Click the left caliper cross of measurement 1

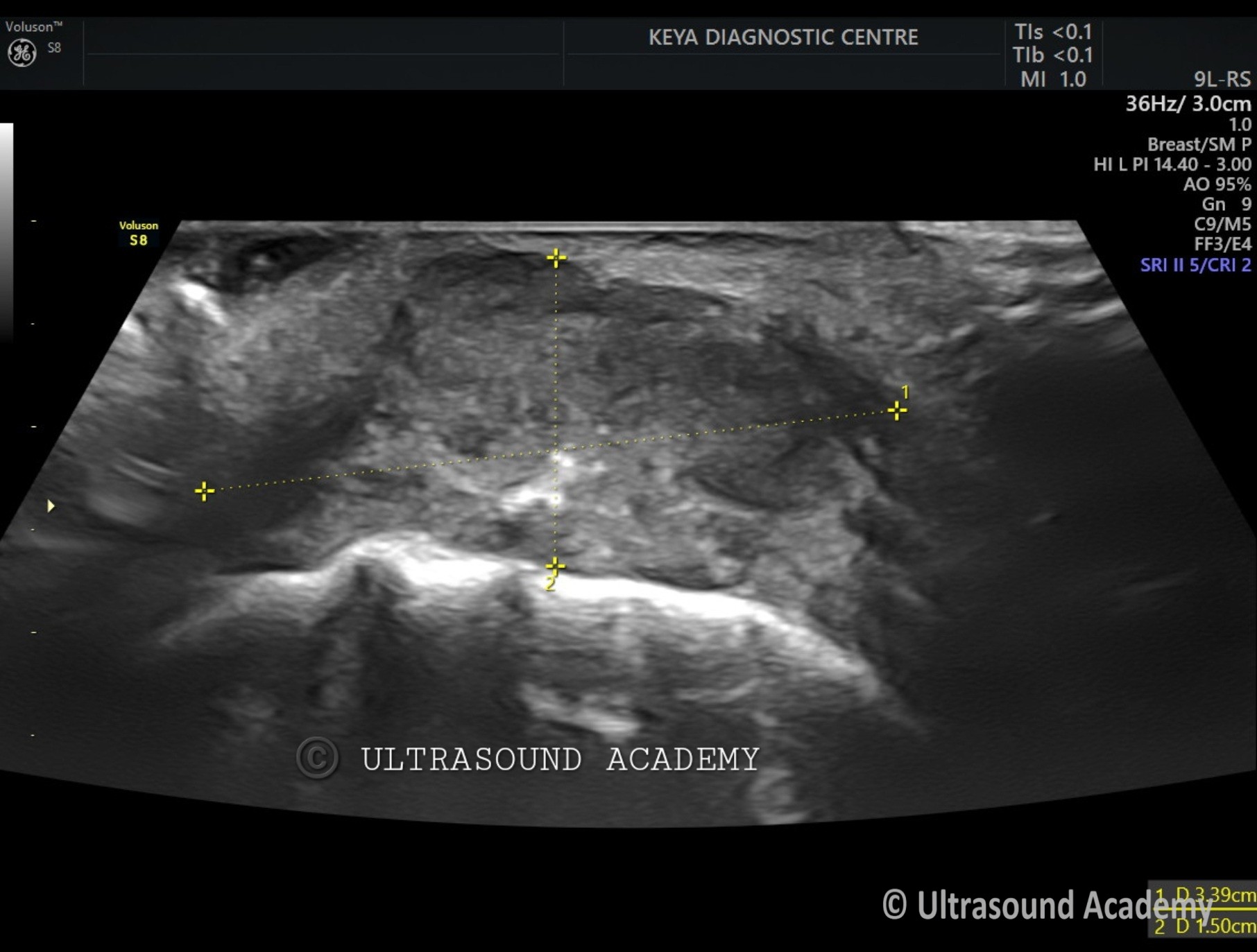coord(204,492)
